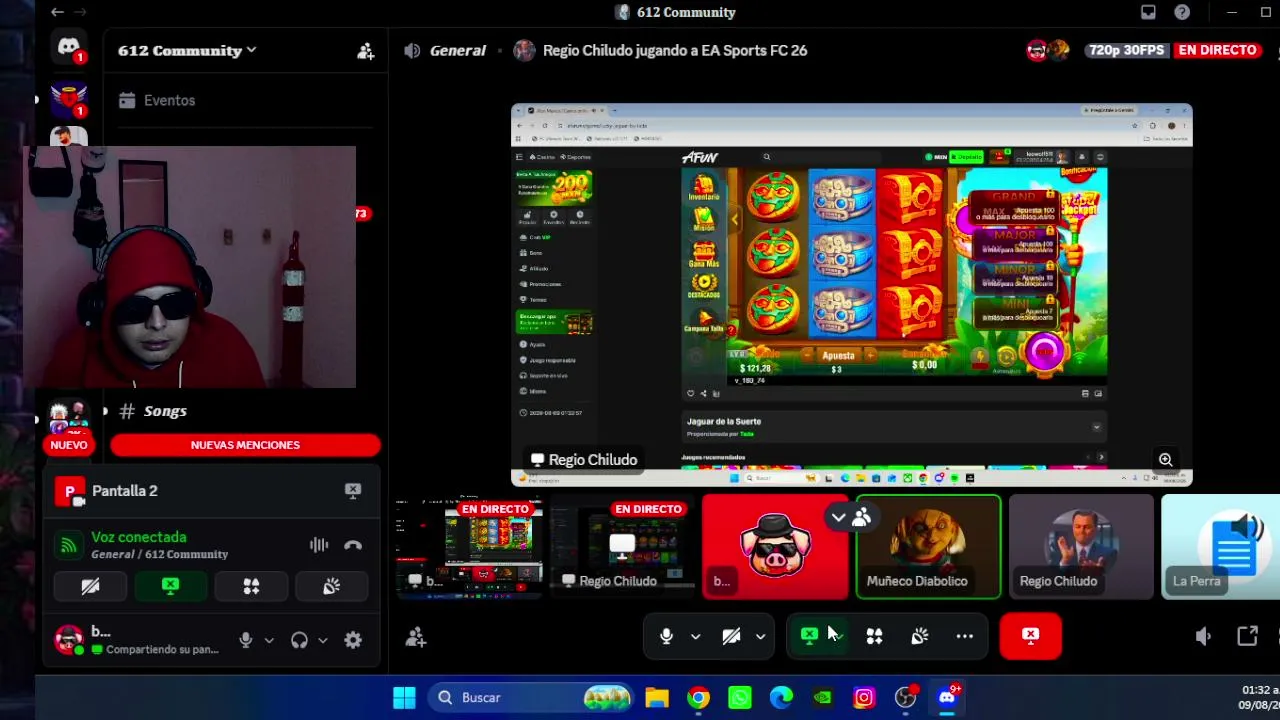Open the Discord inbox icon
Viewport: 1280px width, 720px height.
coord(1148,12)
